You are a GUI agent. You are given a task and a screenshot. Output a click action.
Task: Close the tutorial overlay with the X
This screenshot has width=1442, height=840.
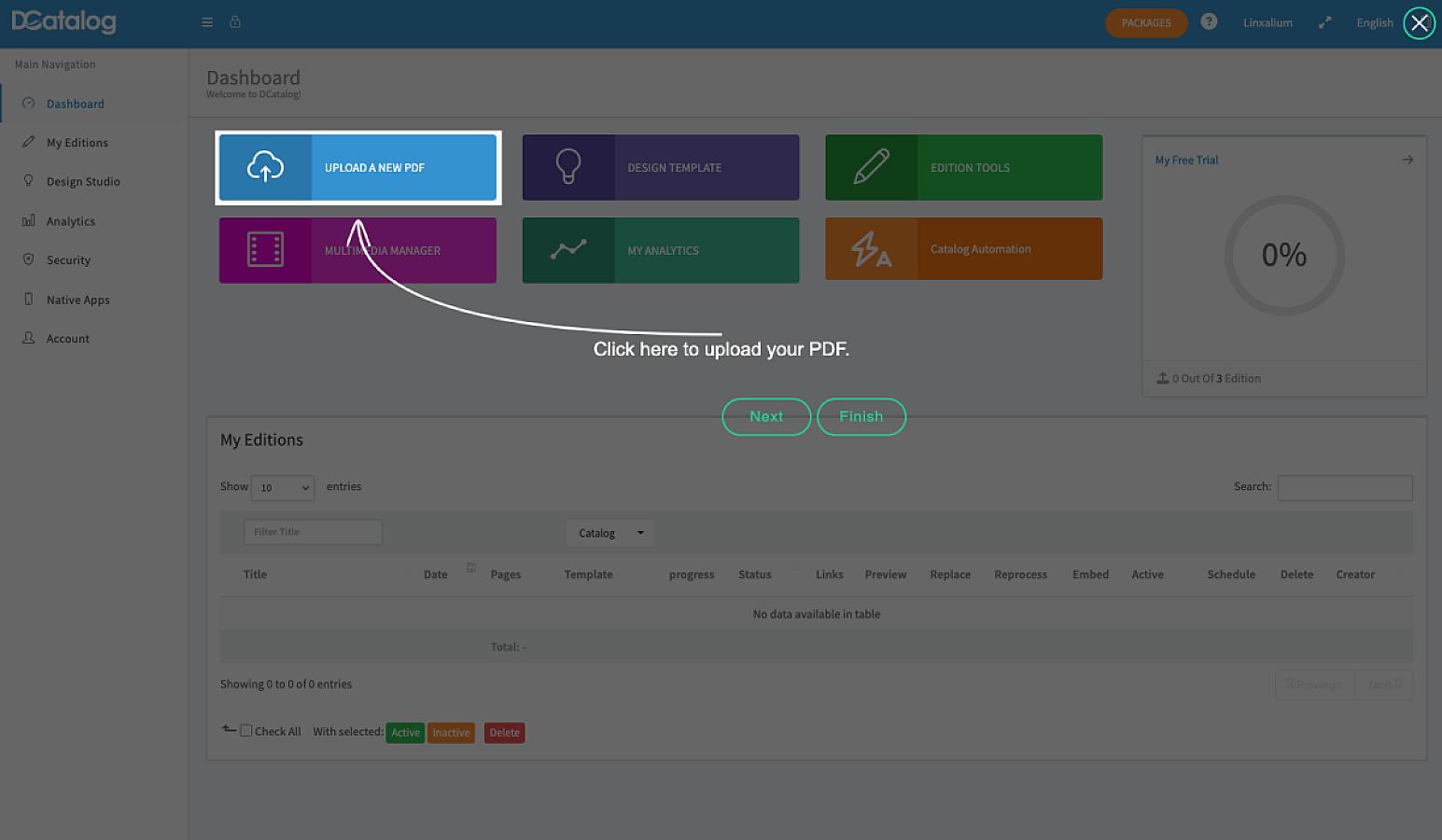click(x=1420, y=23)
